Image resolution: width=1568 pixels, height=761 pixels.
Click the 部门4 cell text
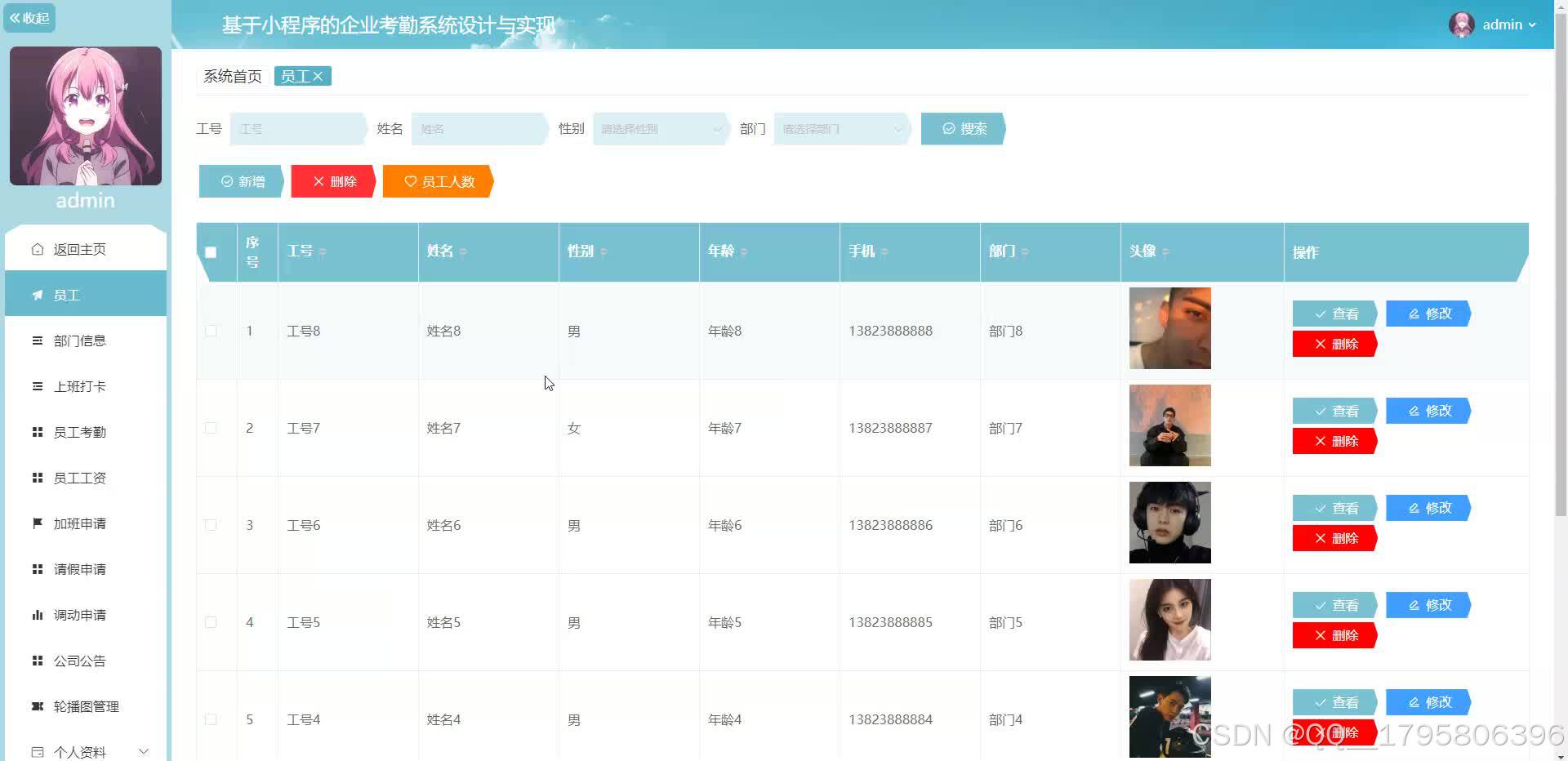coord(1005,719)
